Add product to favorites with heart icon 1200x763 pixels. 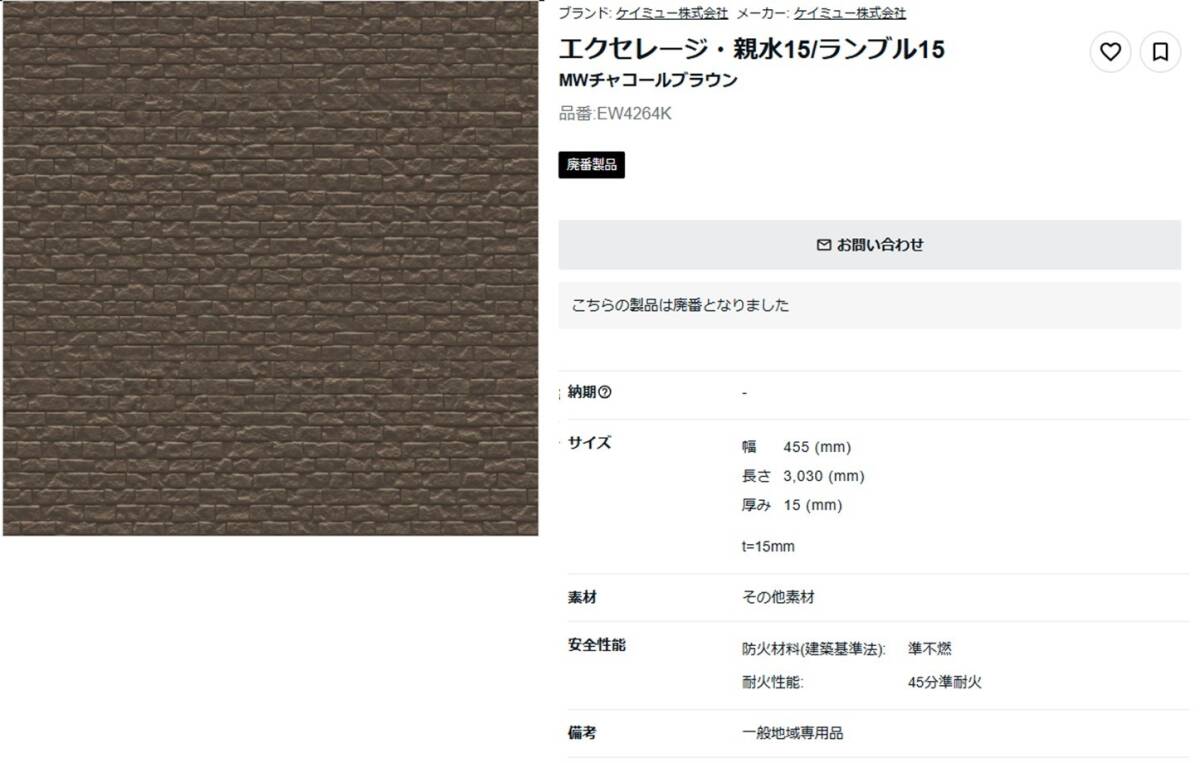pyautogui.click(x=1110, y=52)
